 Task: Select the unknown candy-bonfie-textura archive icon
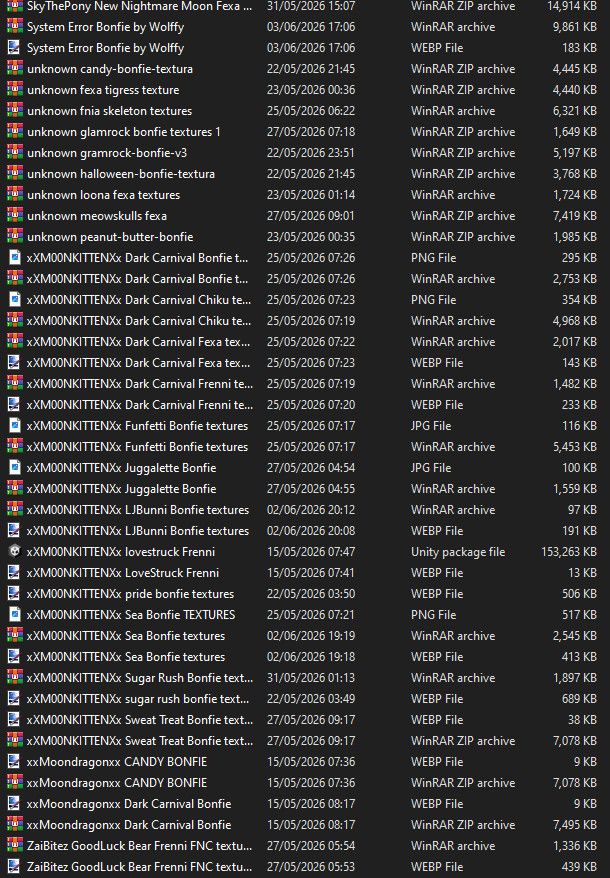(15, 68)
